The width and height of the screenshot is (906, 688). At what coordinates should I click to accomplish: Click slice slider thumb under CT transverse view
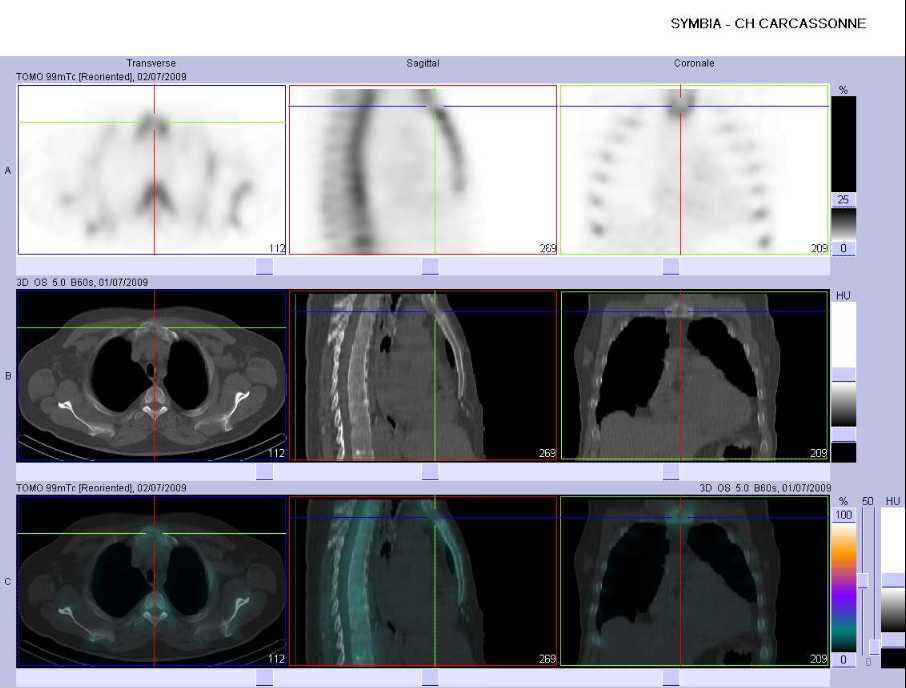[264, 472]
